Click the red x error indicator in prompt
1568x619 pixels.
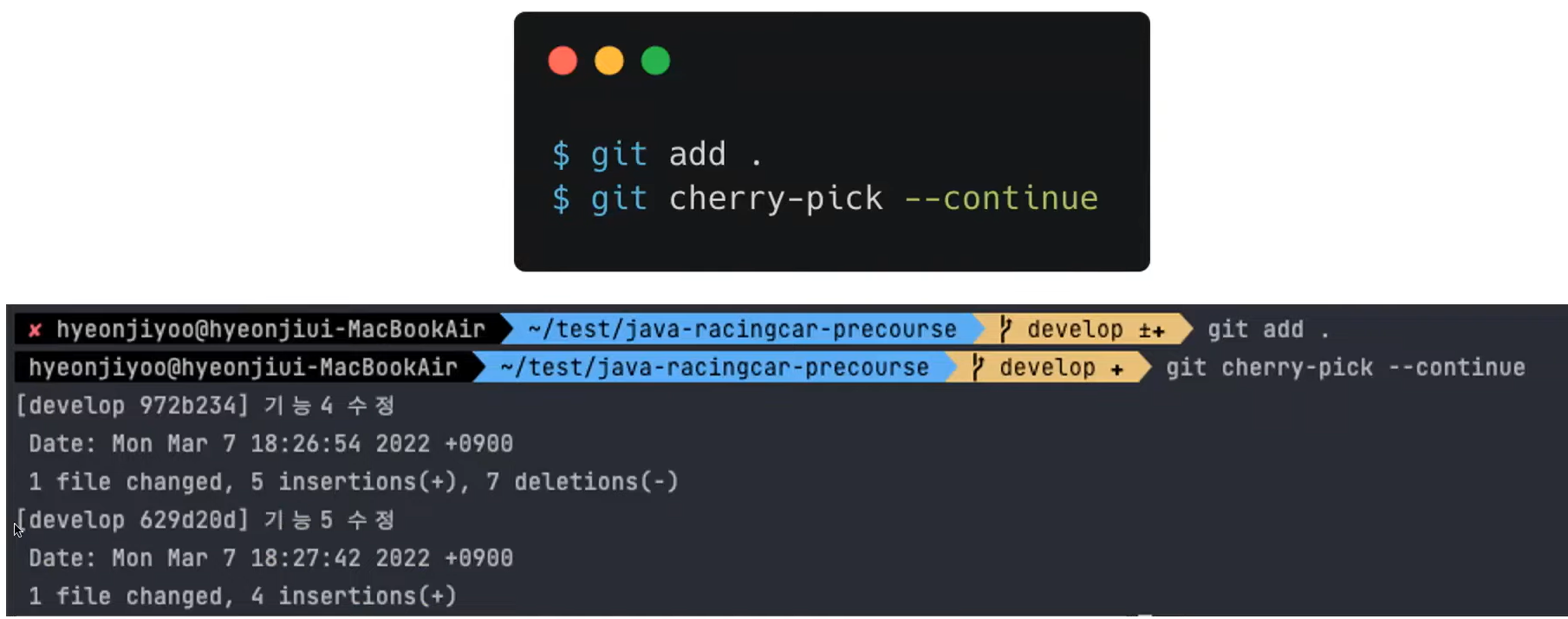(x=36, y=329)
